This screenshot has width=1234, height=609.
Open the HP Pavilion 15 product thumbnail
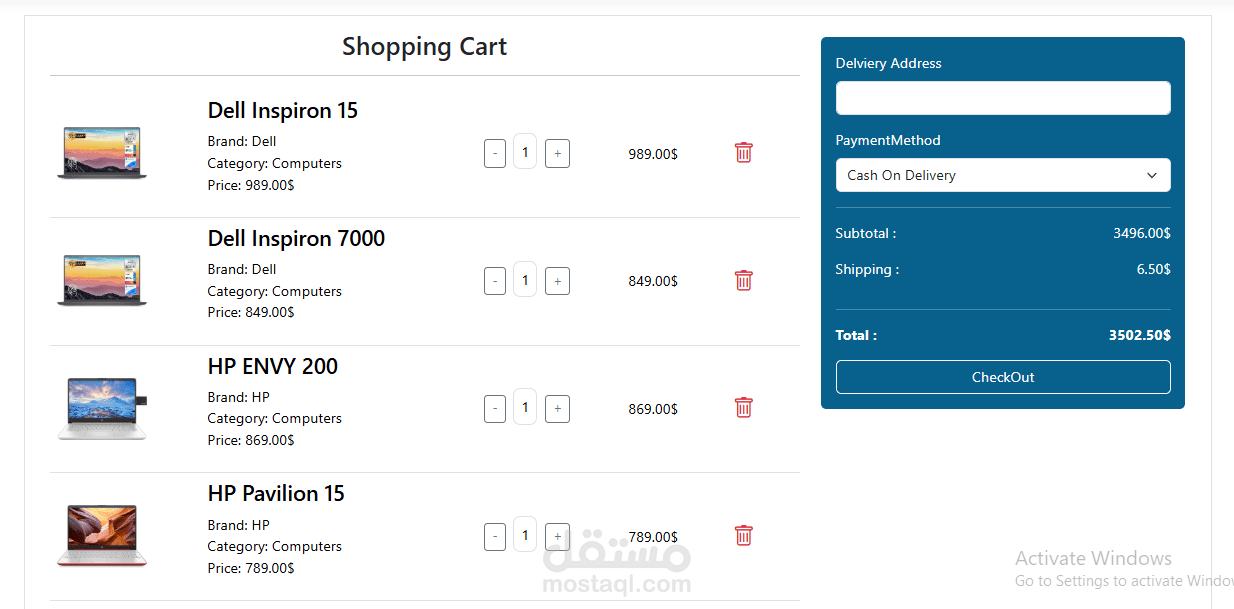click(x=102, y=536)
